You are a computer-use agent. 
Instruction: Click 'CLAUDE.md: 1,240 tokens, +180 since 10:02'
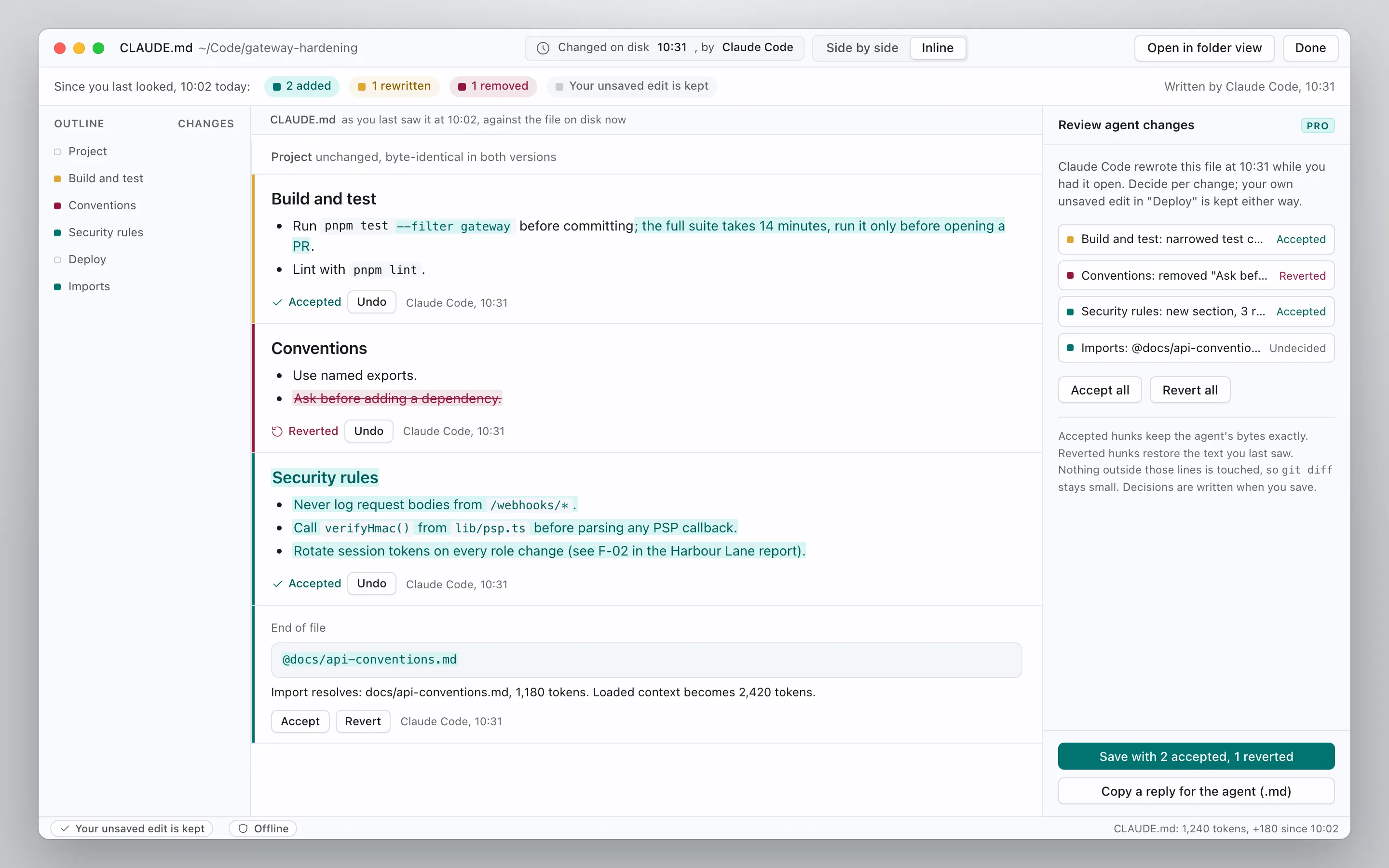coord(1226,828)
